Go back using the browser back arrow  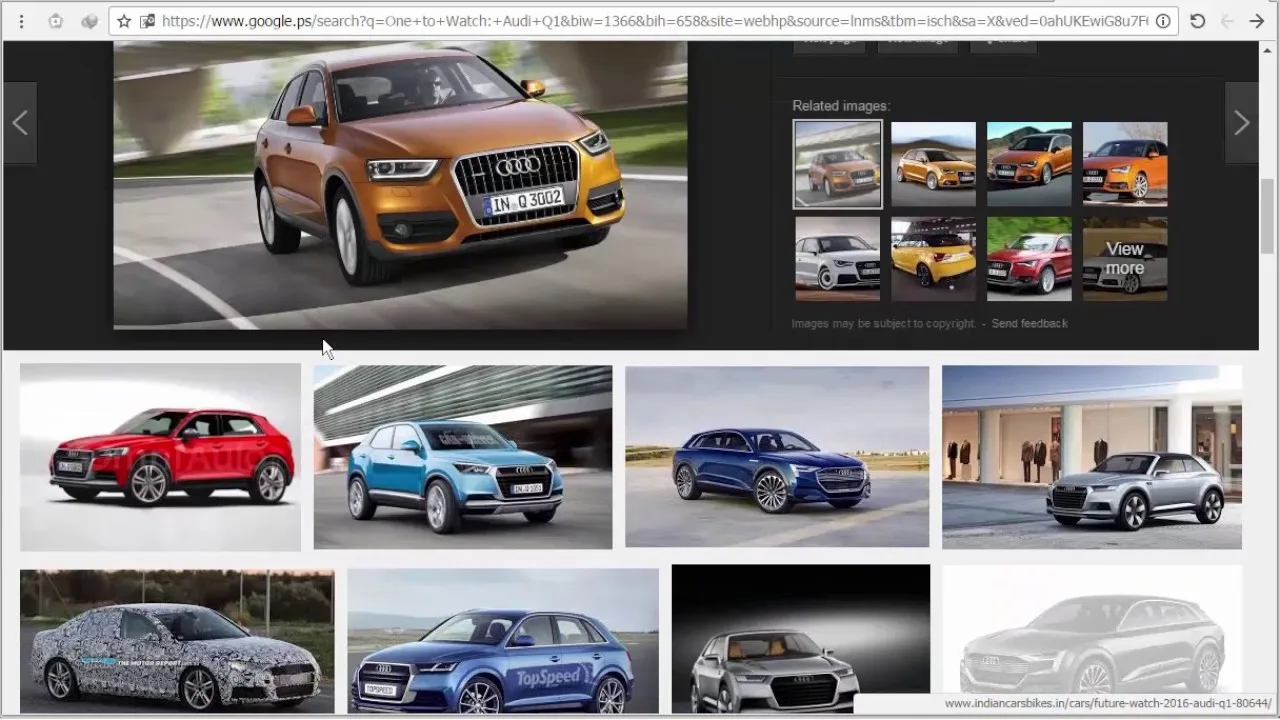1227,21
